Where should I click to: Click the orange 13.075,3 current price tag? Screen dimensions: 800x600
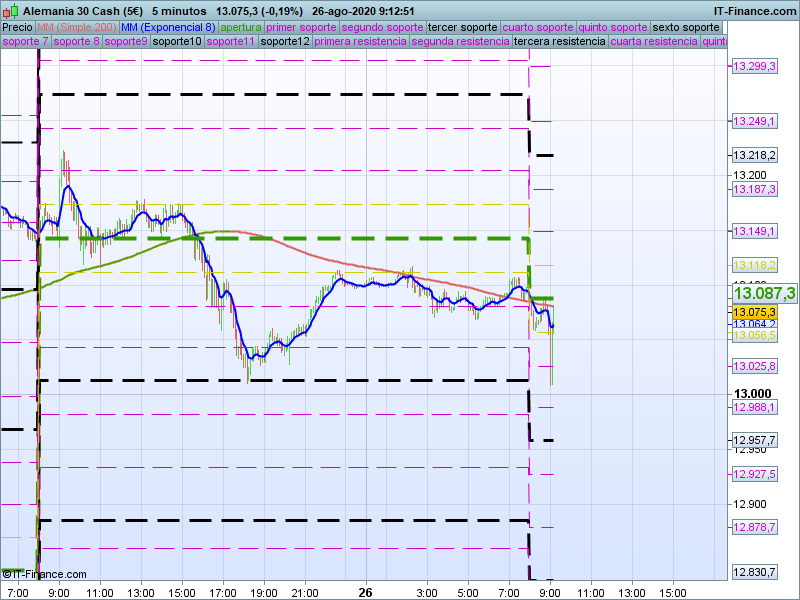(754, 312)
